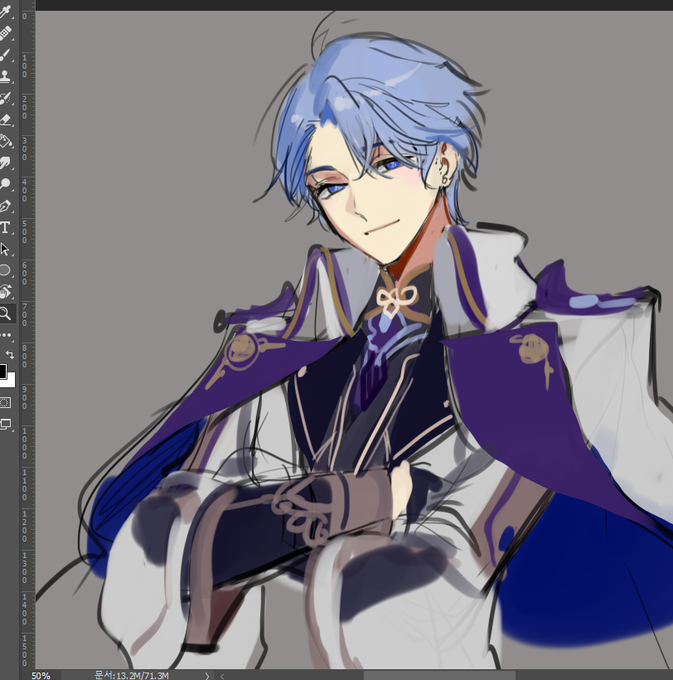Select the Path Selection arrow tool

click(x=5, y=249)
